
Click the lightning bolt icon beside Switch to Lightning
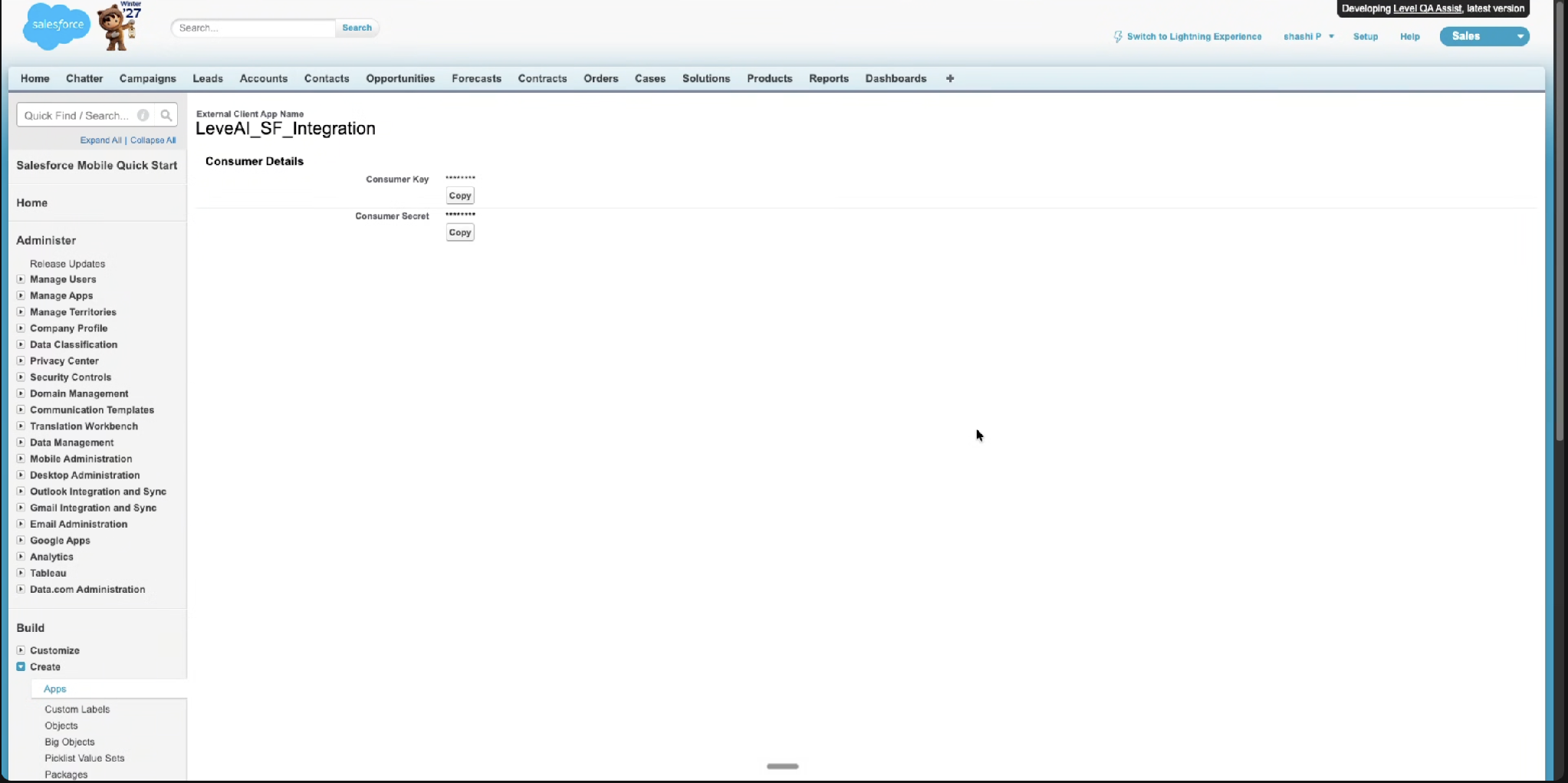(x=1118, y=36)
